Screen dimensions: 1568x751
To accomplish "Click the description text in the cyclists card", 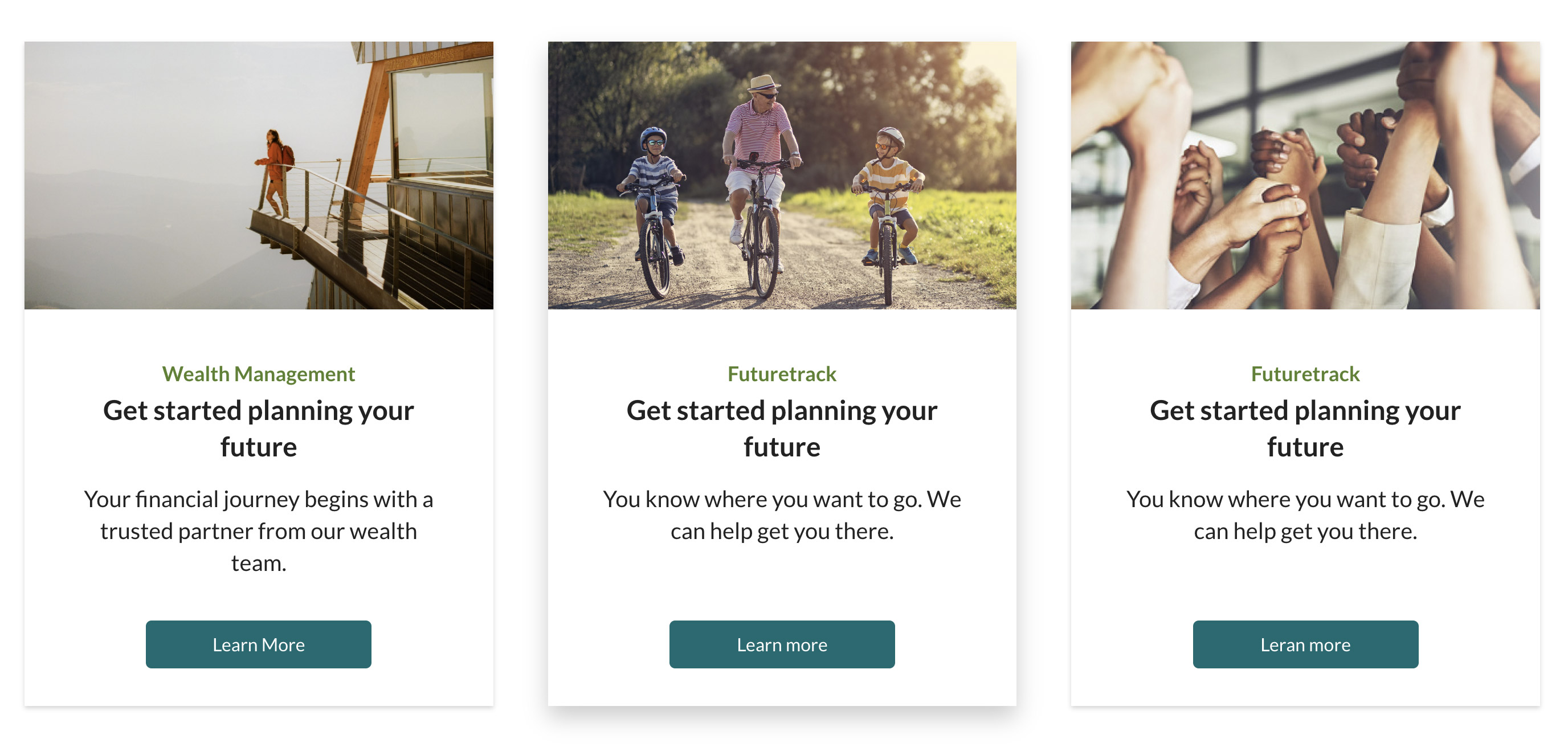I will [782, 515].
